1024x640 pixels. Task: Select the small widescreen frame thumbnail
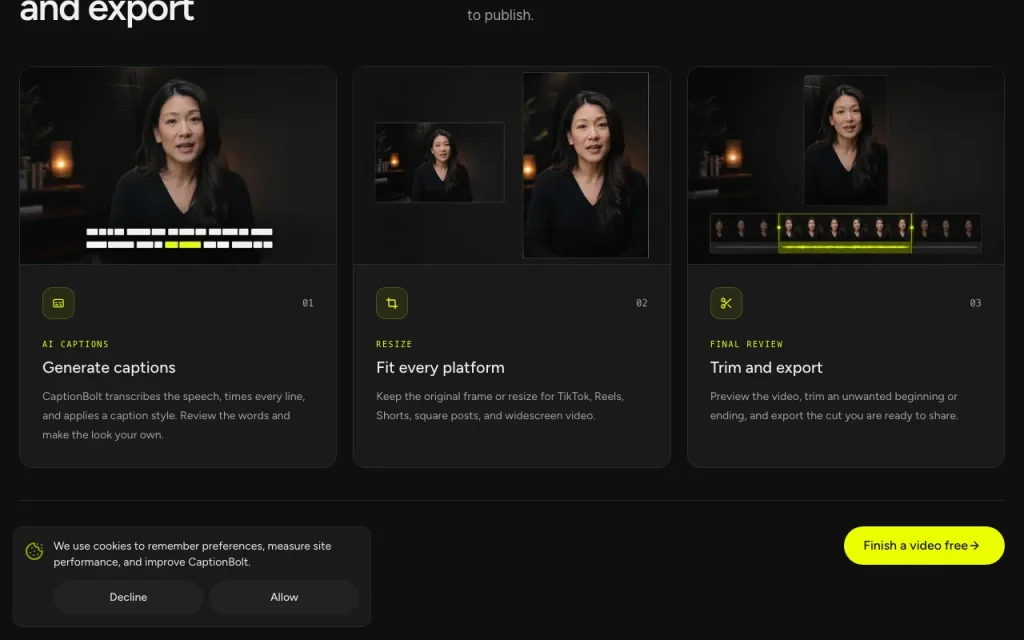440,163
